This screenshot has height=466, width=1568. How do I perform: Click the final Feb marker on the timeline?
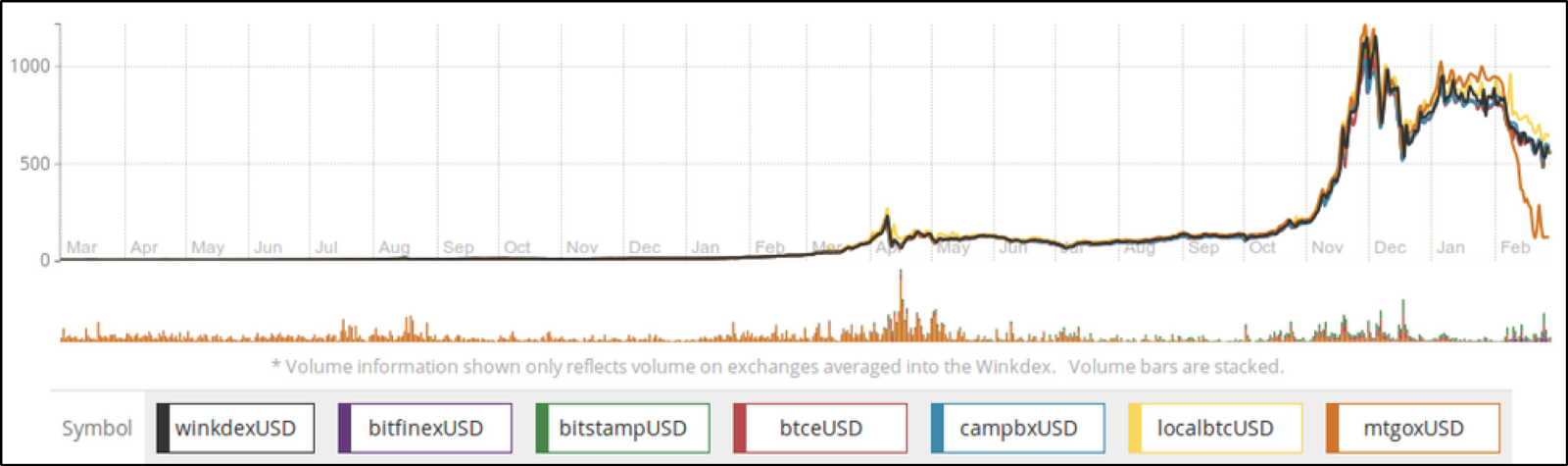(x=1515, y=247)
